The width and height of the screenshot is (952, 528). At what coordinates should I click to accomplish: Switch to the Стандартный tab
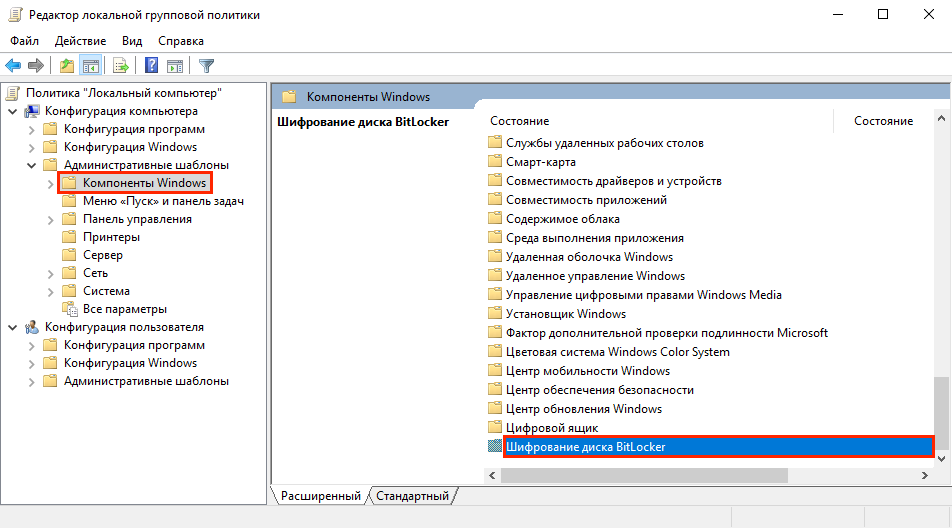pyautogui.click(x=412, y=496)
